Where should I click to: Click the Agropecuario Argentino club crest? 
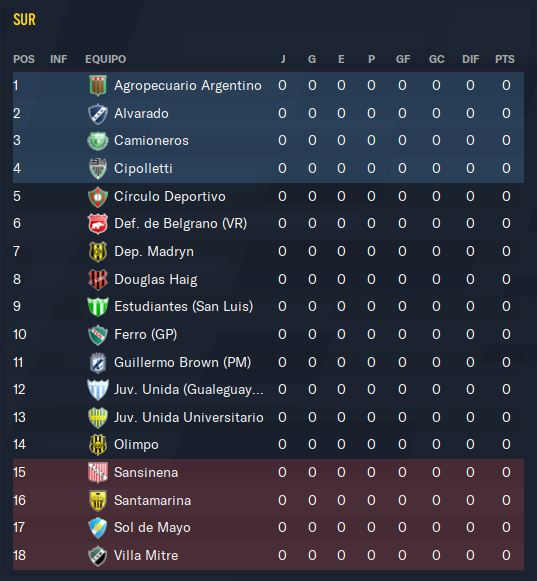[98, 86]
